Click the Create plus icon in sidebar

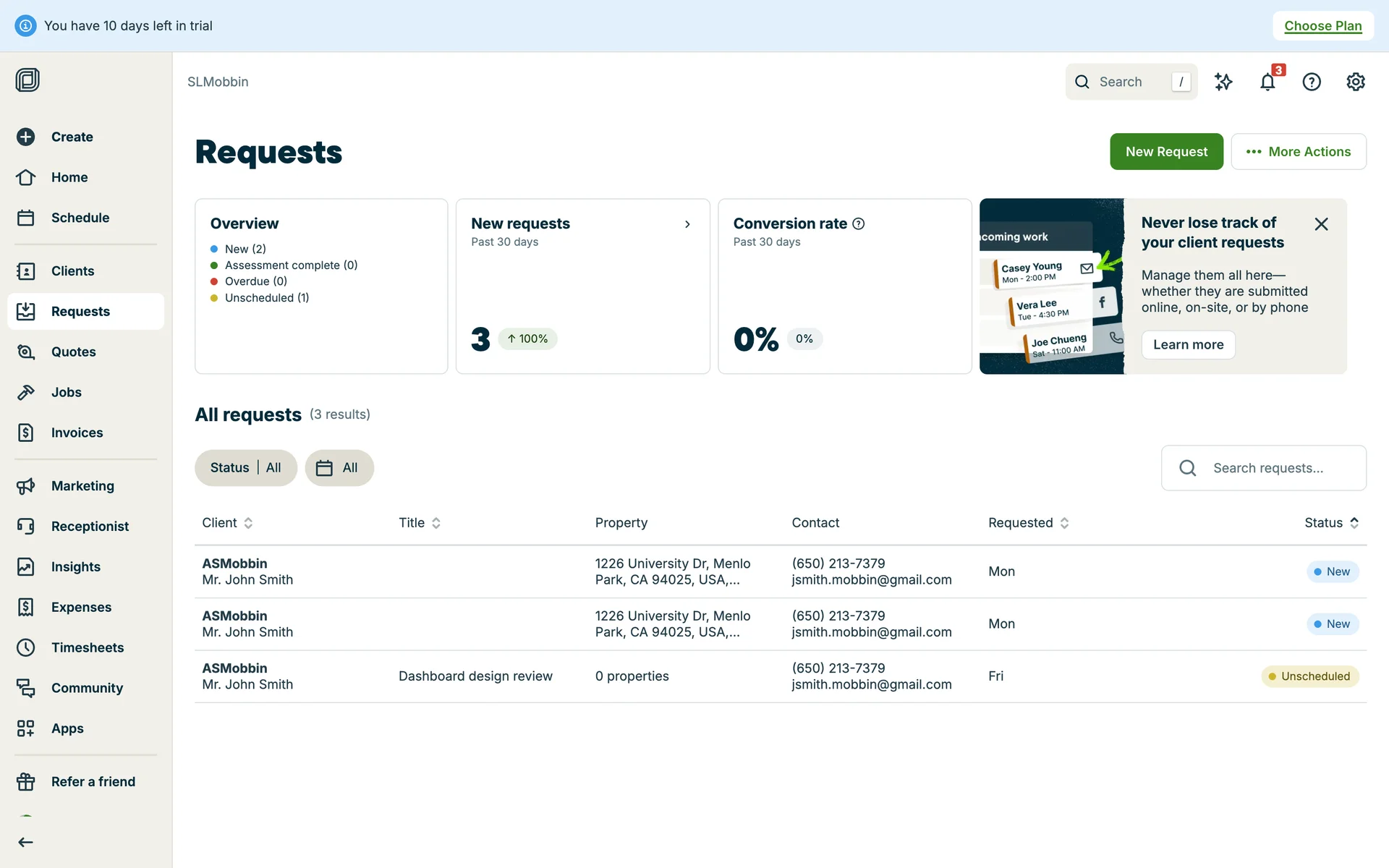tap(26, 137)
